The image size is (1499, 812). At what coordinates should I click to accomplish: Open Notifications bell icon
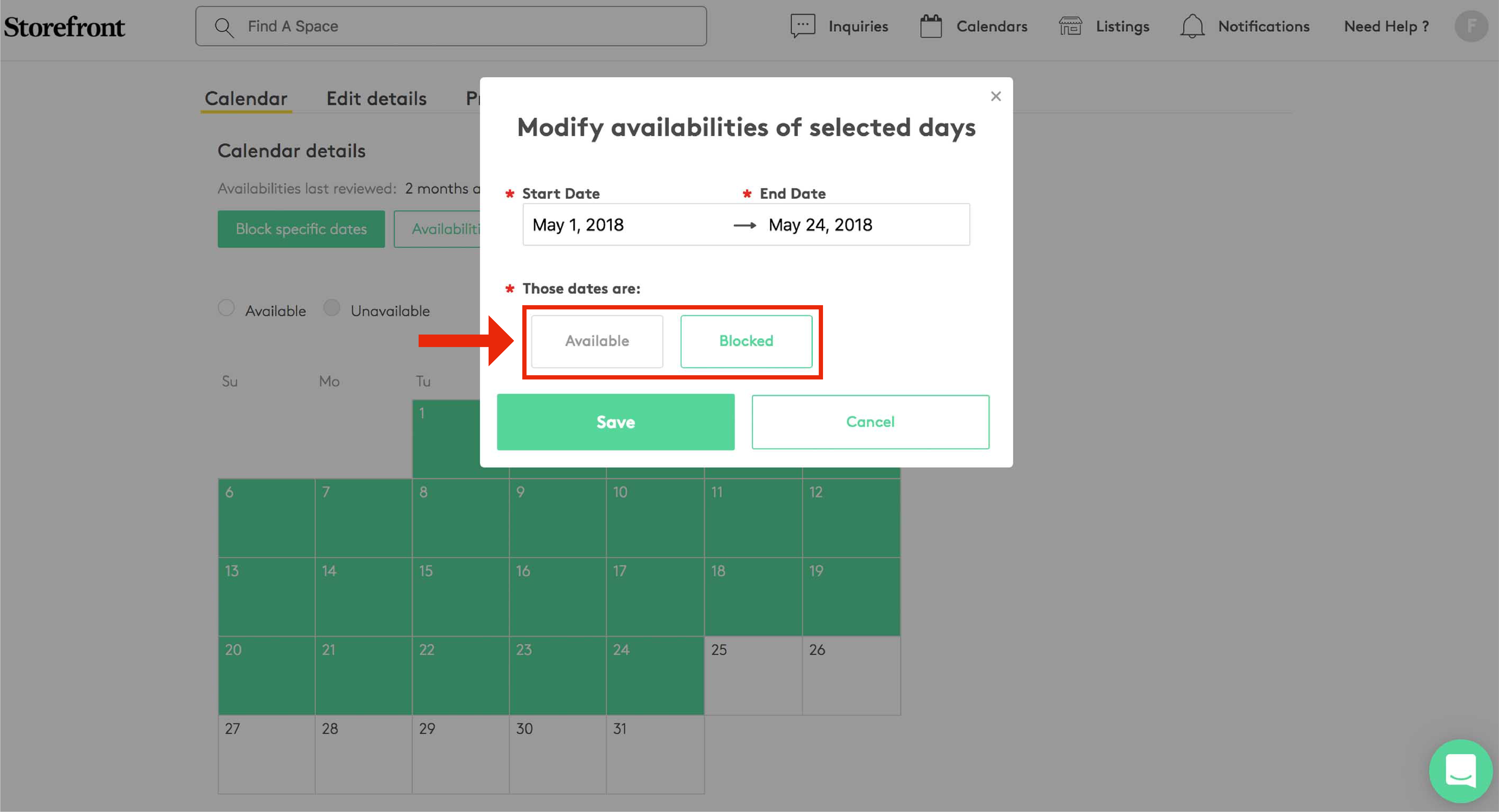(1192, 26)
